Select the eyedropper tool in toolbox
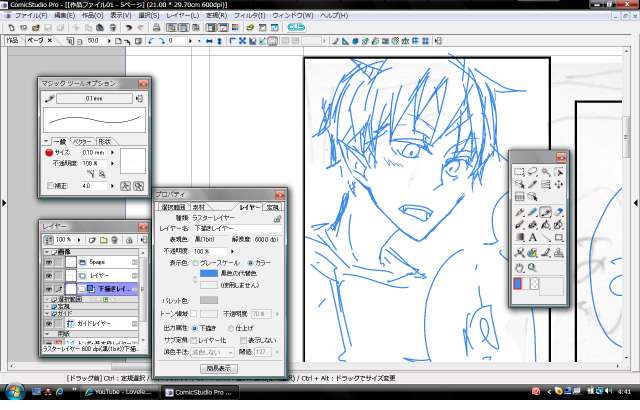 [x=532, y=184]
